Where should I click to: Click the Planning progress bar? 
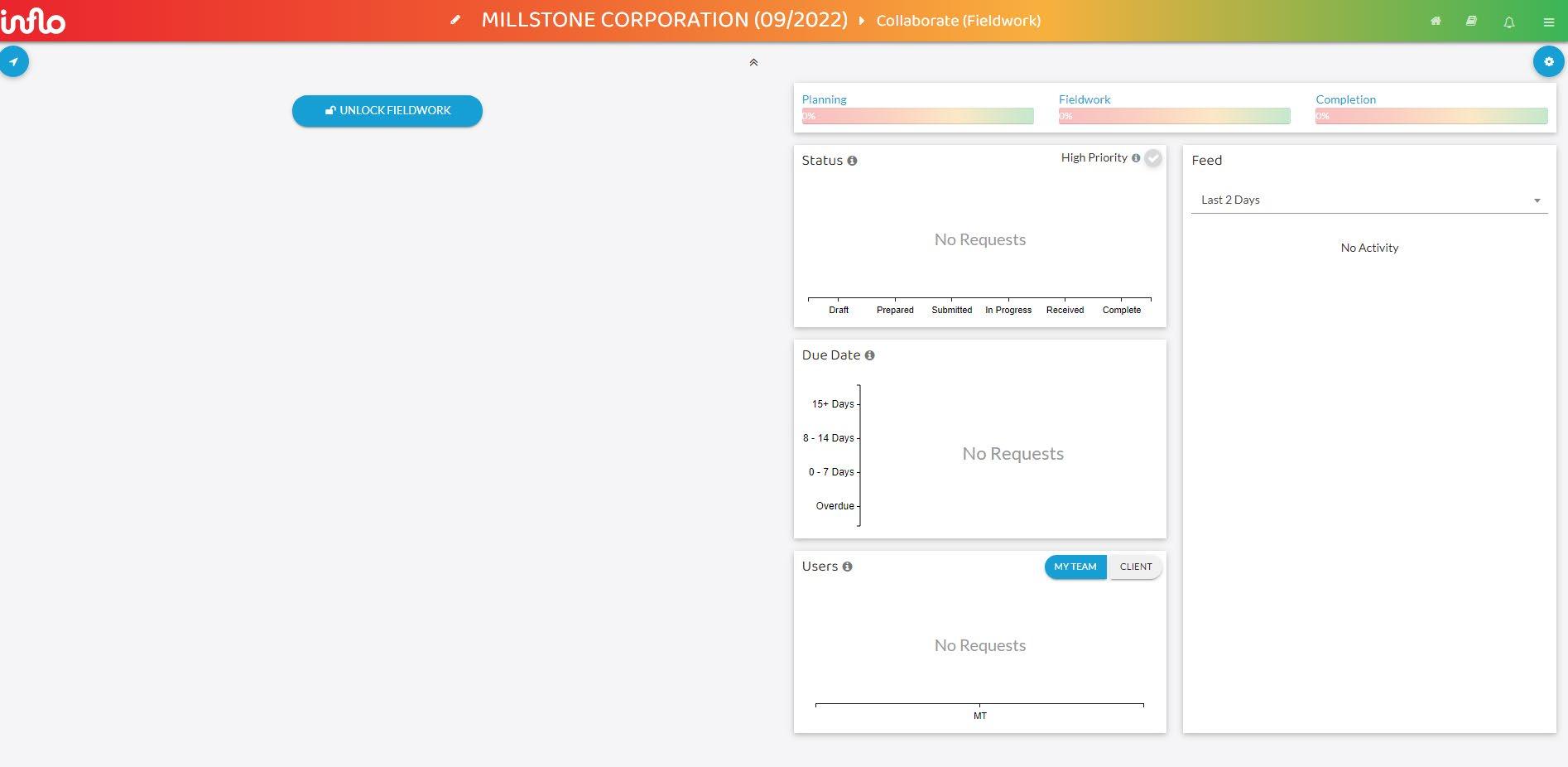[917, 116]
